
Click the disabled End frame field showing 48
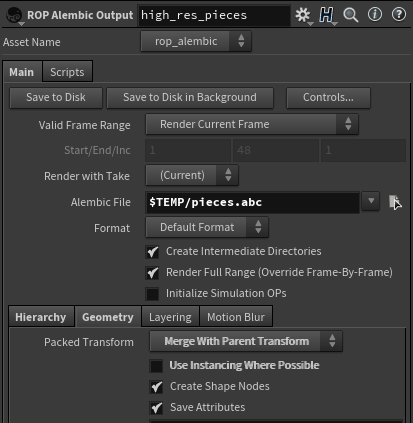pyautogui.click(x=276, y=150)
